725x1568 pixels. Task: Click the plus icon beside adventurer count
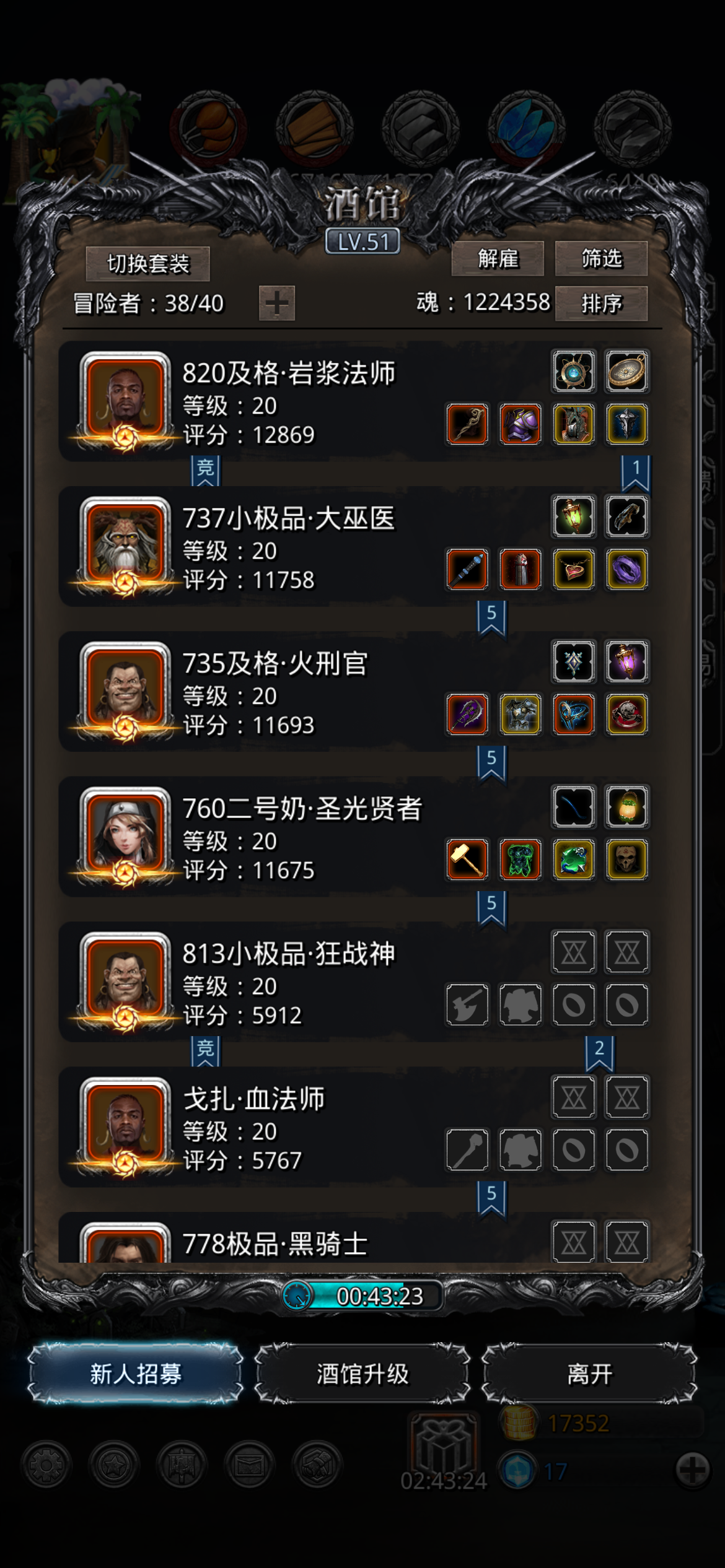click(276, 303)
